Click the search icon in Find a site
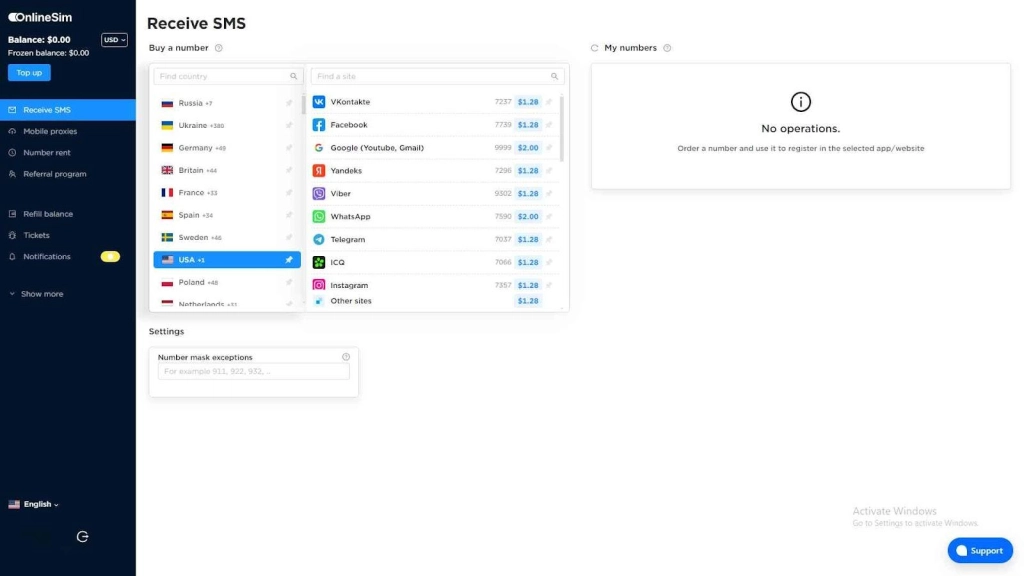Image resolution: width=1024 pixels, height=576 pixels. pyautogui.click(x=554, y=76)
